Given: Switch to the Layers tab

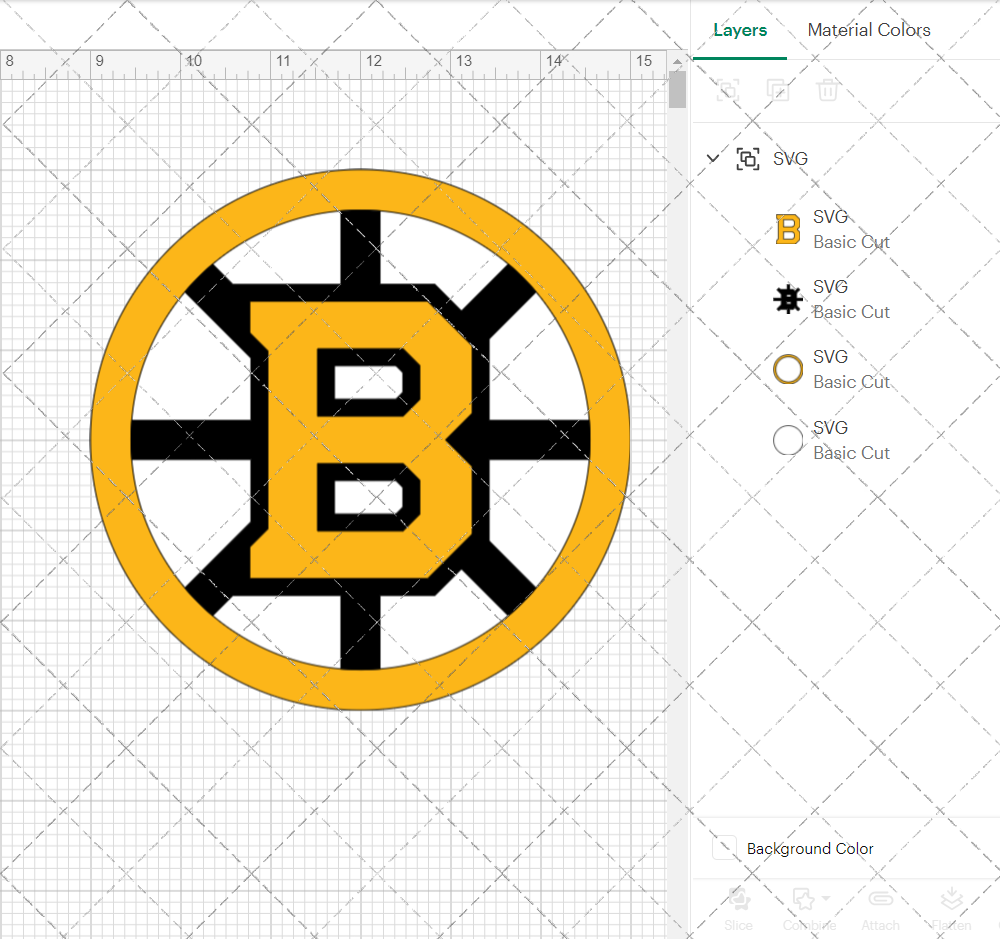Looking at the screenshot, I should 740,30.
